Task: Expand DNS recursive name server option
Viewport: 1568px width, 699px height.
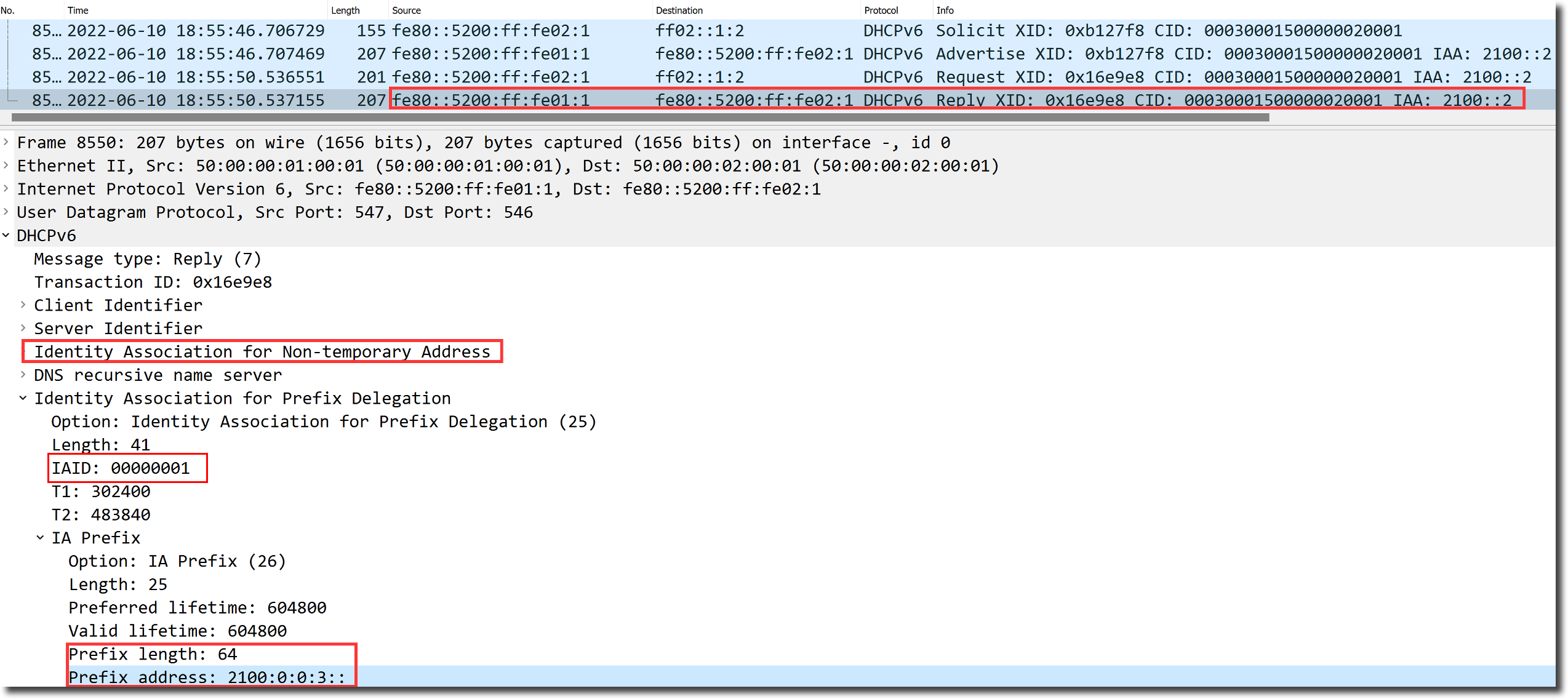Action: point(23,375)
